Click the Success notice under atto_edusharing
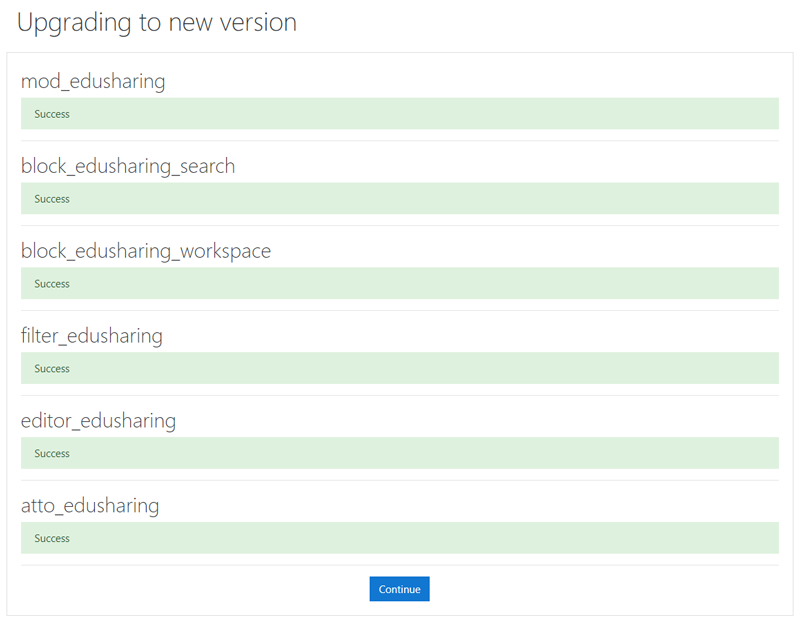Screen dimensions: 800x621 click(399, 539)
